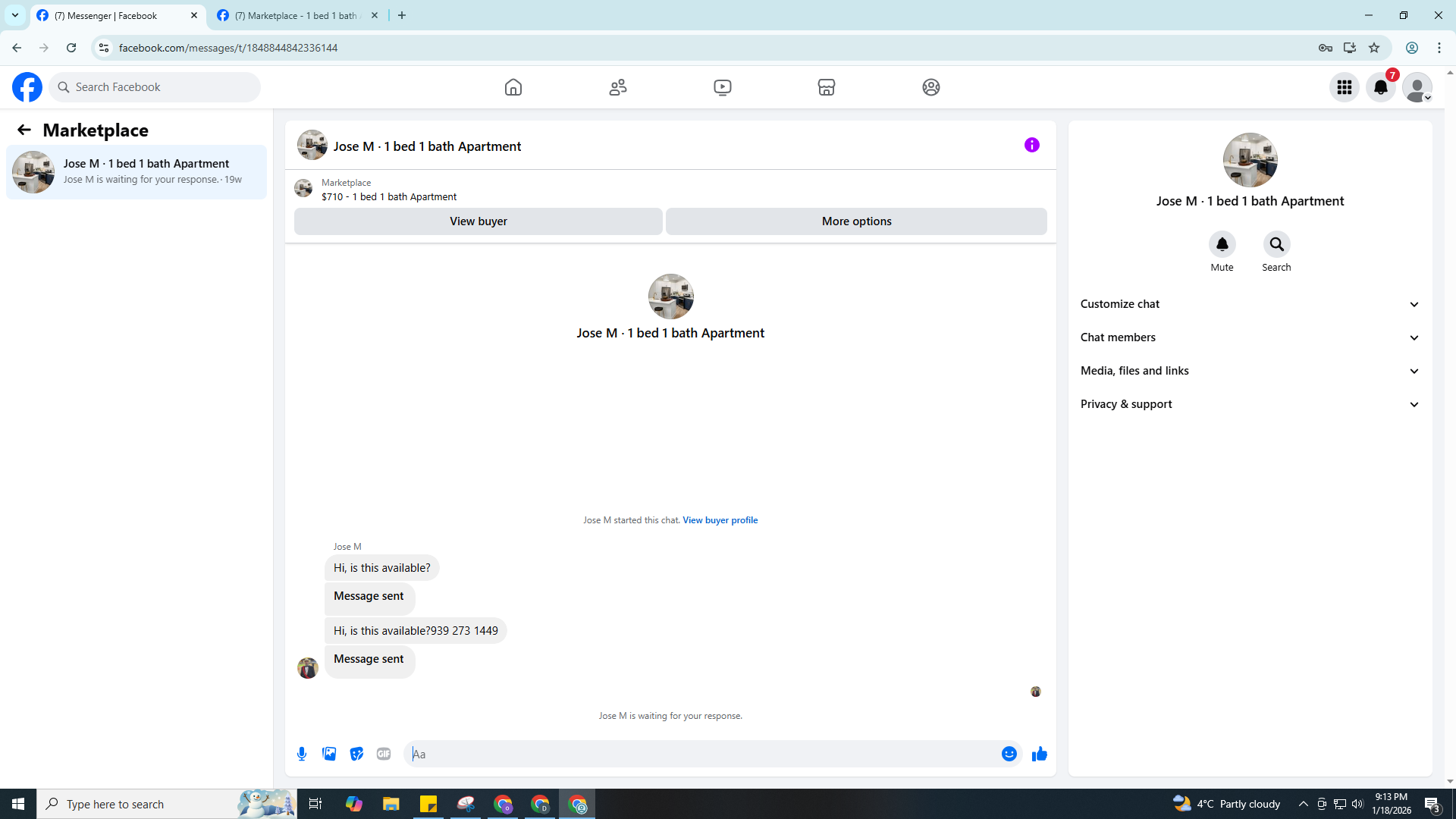Screen dimensions: 1456x819
Task: Search within the conversation
Action: tap(1276, 244)
